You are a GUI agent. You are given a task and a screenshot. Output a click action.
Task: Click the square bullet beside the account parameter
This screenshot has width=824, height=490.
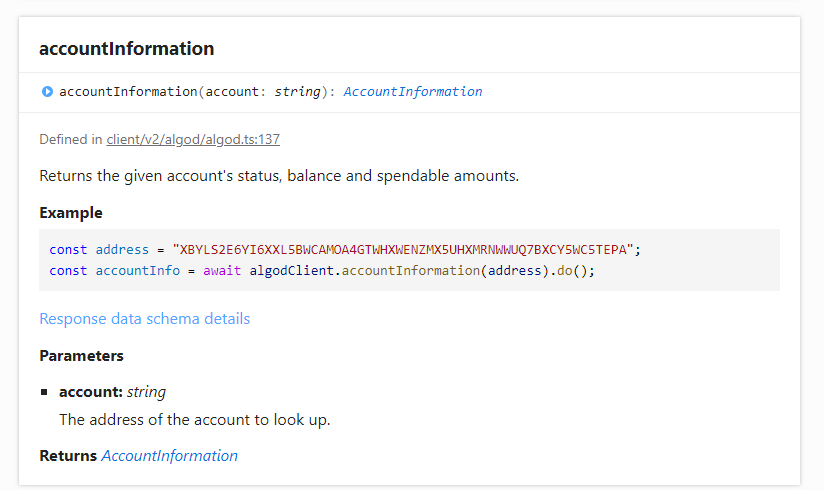pyautogui.click(x=45, y=392)
